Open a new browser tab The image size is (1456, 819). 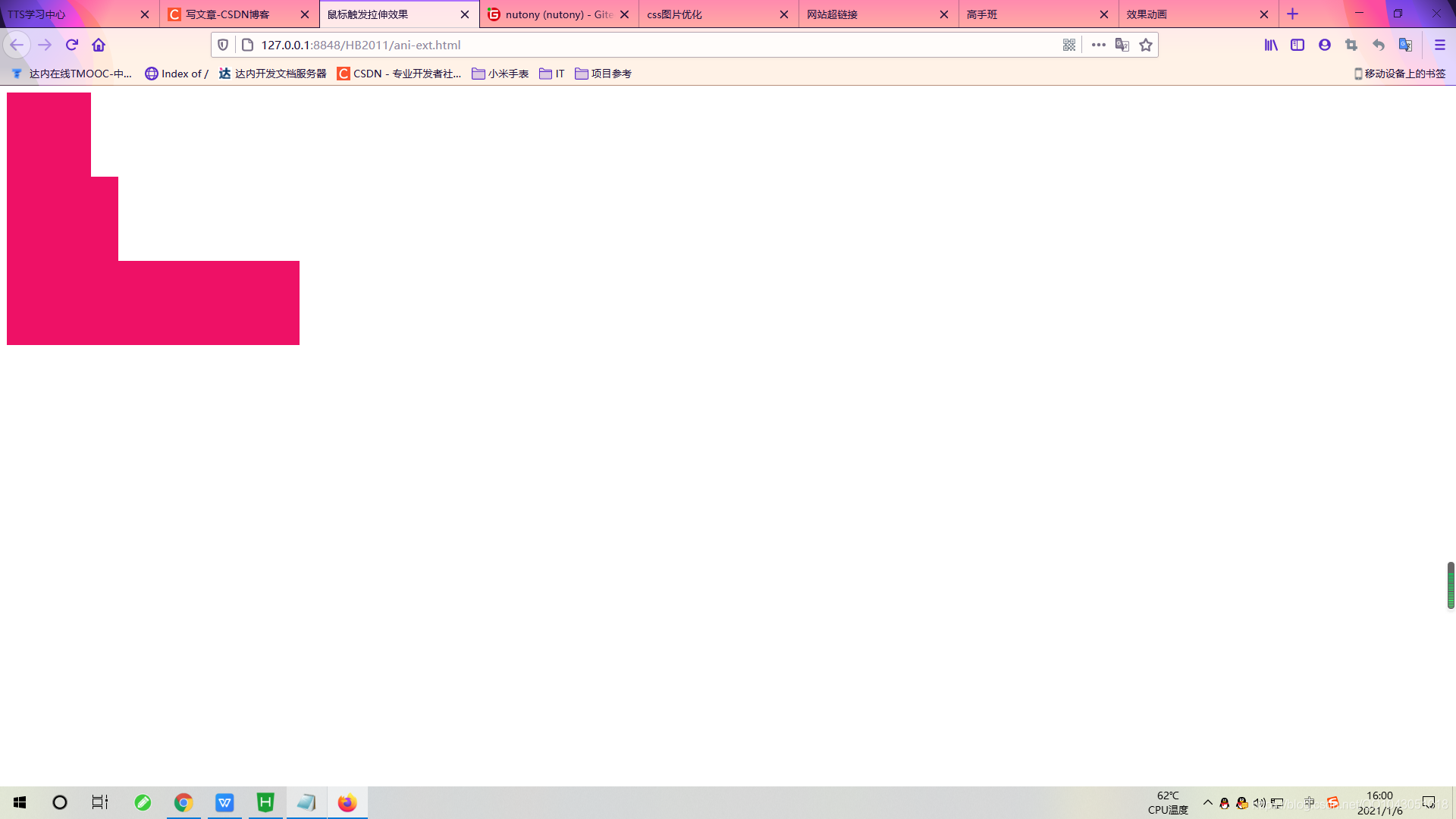click(1293, 14)
